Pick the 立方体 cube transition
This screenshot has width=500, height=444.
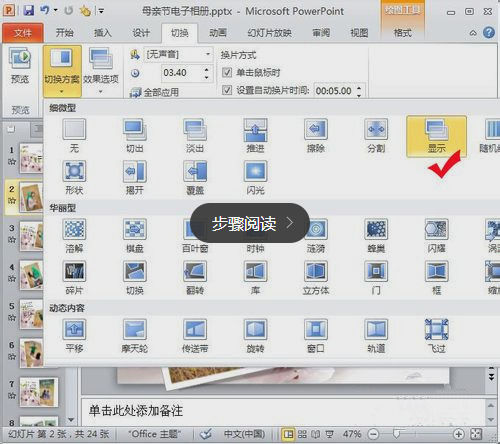click(316, 278)
